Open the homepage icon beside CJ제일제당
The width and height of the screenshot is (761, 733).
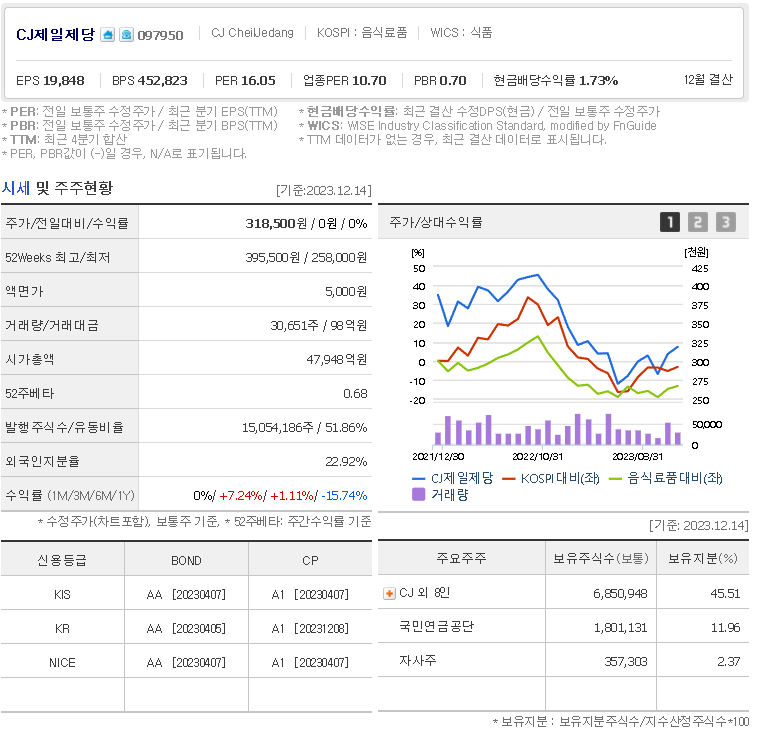click(x=108, y=34)
